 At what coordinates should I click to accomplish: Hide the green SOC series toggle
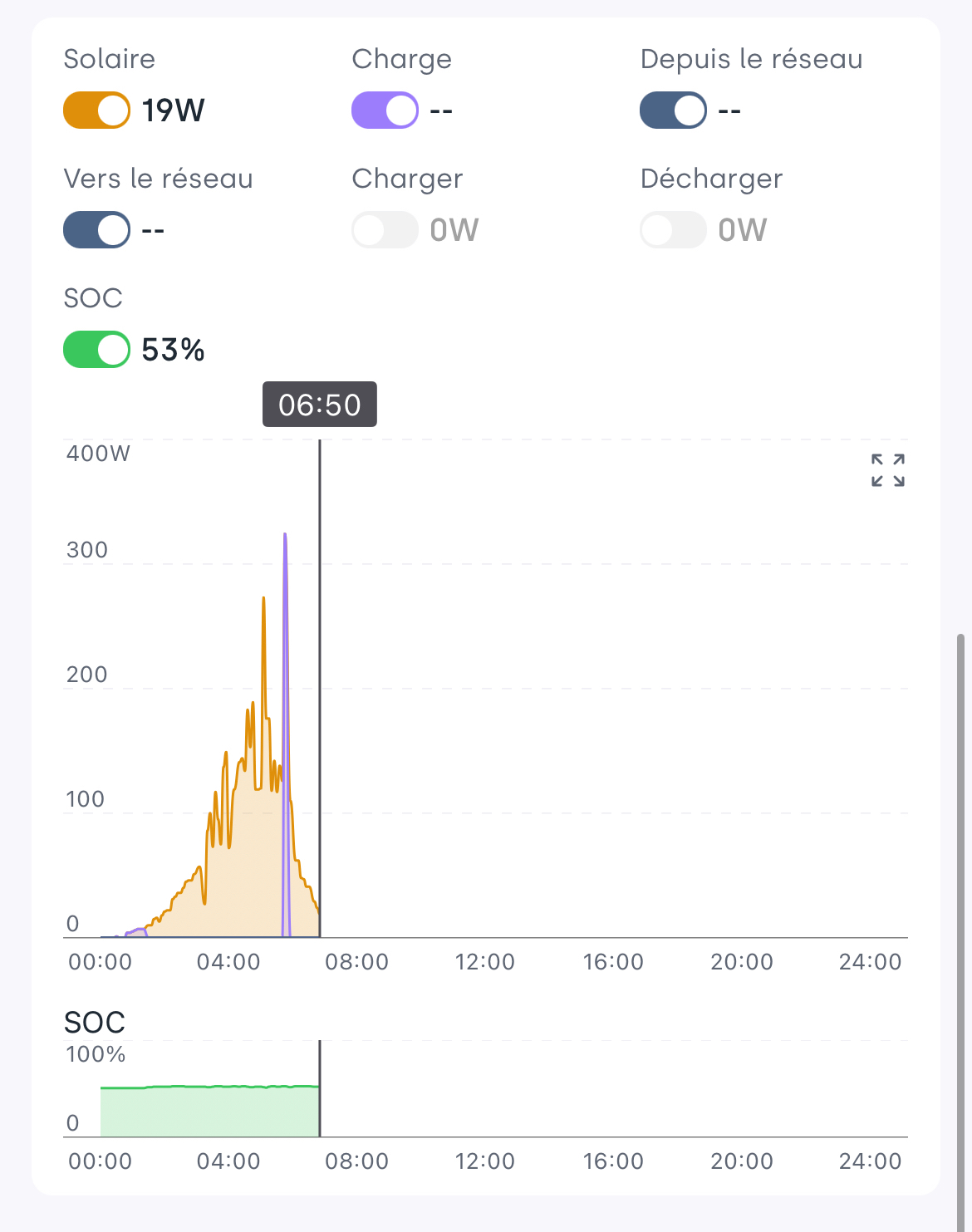97,350
